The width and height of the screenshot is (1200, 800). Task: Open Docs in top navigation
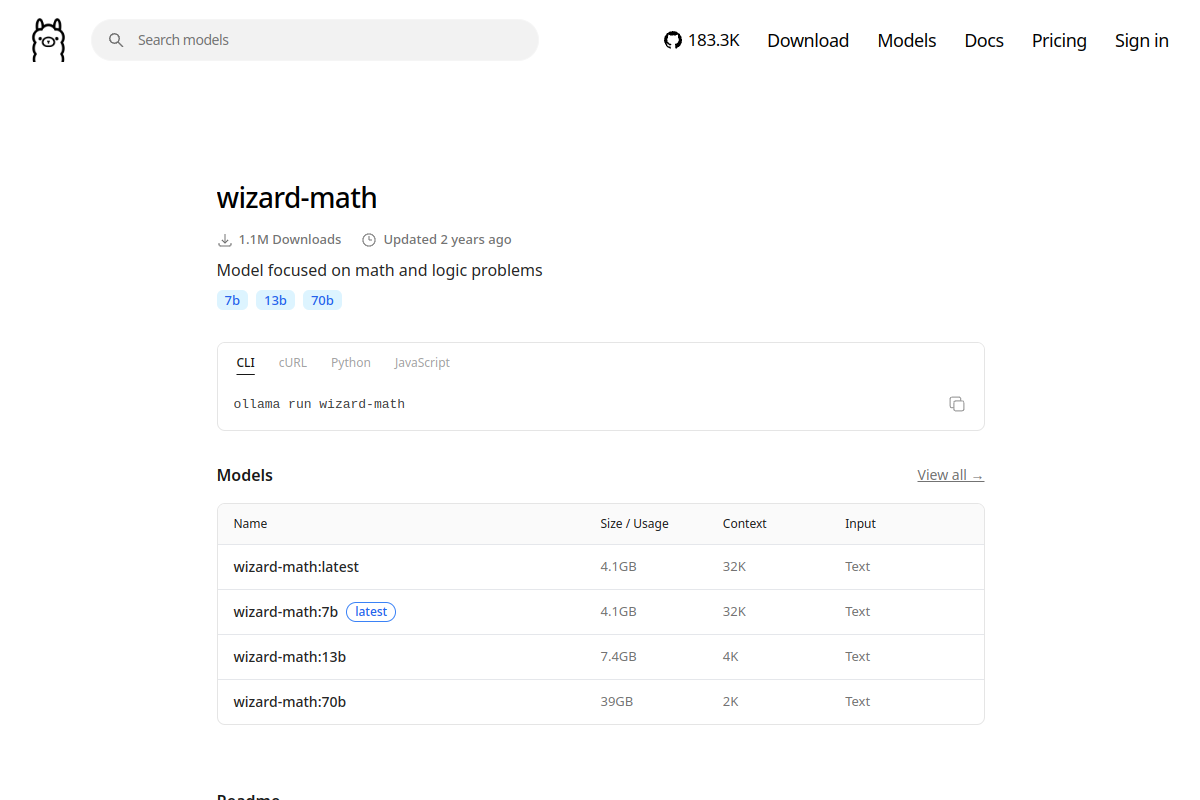pyautogui.click(x=984, y=40)
